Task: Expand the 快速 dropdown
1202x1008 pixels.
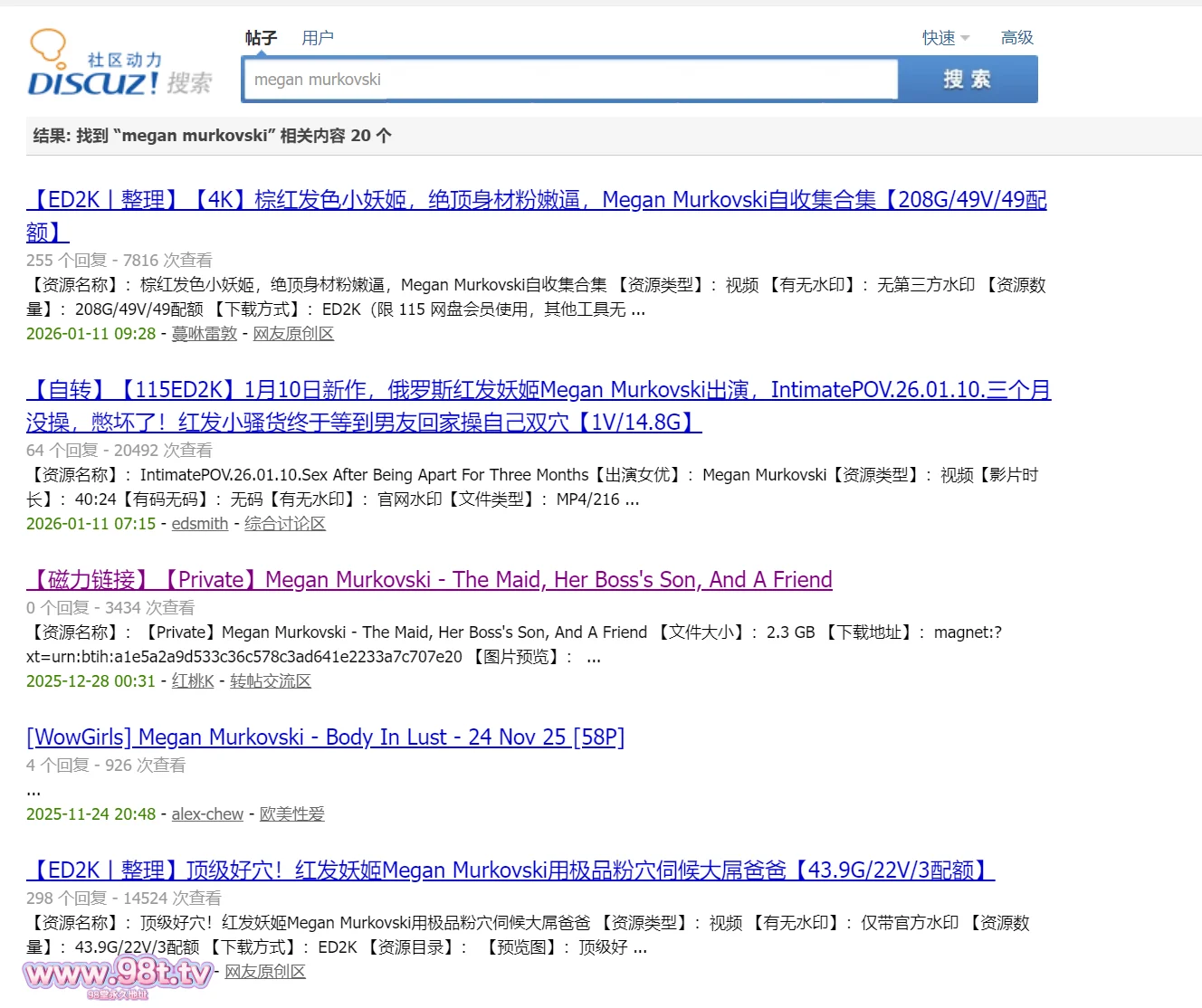Action: pos(945,38)
